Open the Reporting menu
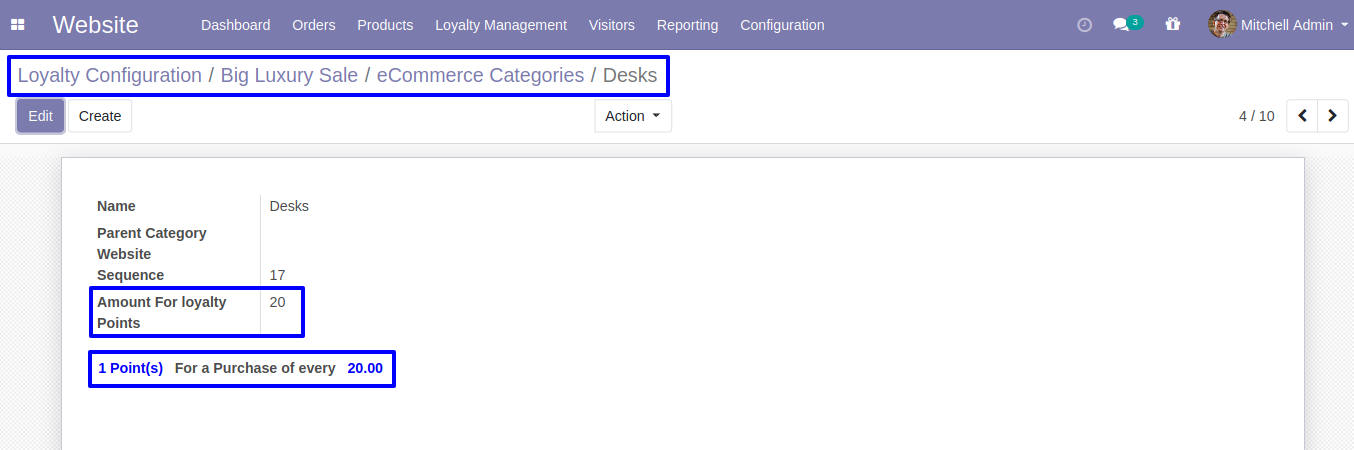Image resolution: width=1354 pixels, height=450 pixels. [687, 25]
